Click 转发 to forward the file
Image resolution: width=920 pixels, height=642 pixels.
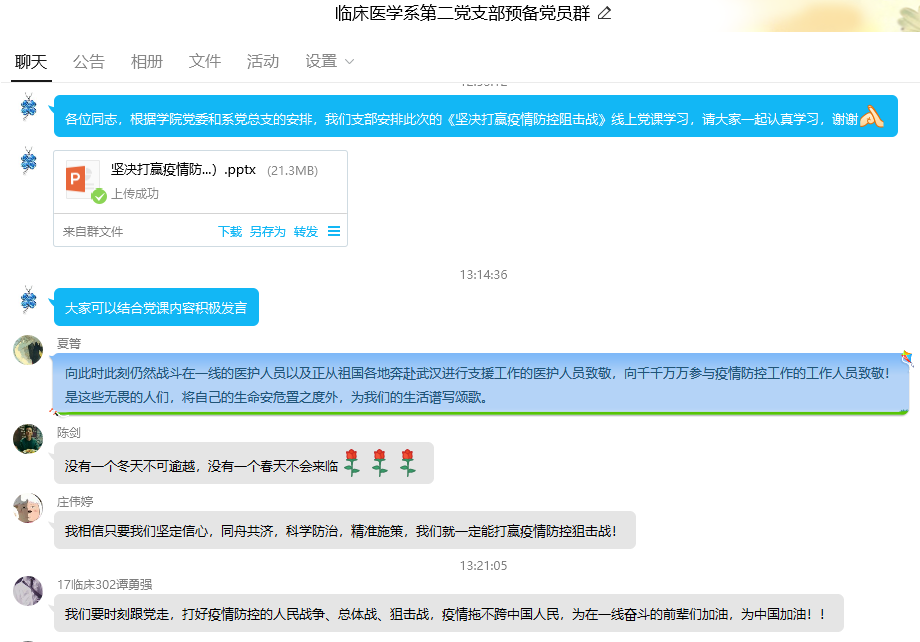[x=305, y=231]
